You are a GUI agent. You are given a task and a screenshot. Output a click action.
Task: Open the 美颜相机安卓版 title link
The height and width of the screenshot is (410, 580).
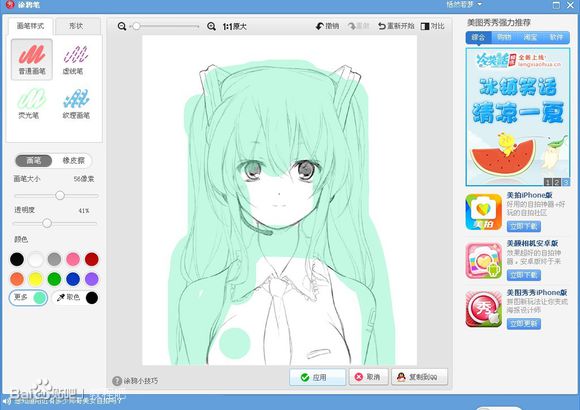click(x=532, y=243)
